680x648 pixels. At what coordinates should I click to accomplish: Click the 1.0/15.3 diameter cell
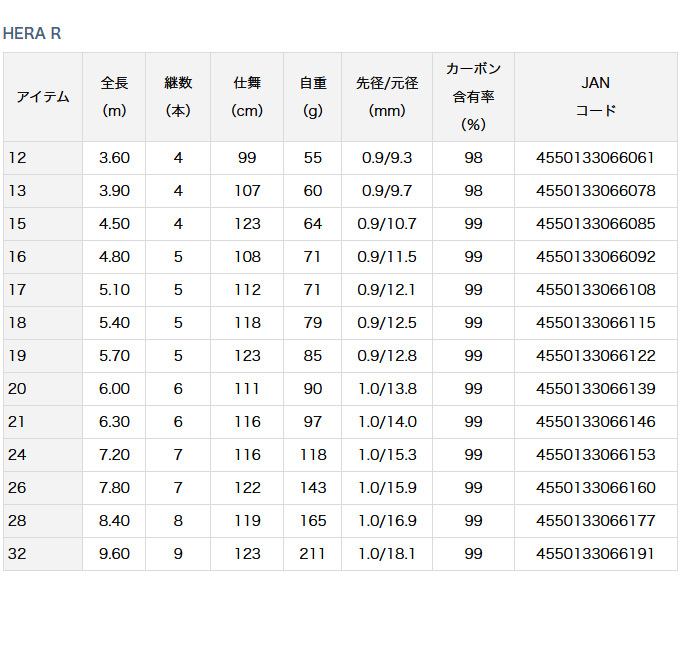point(388,455)
